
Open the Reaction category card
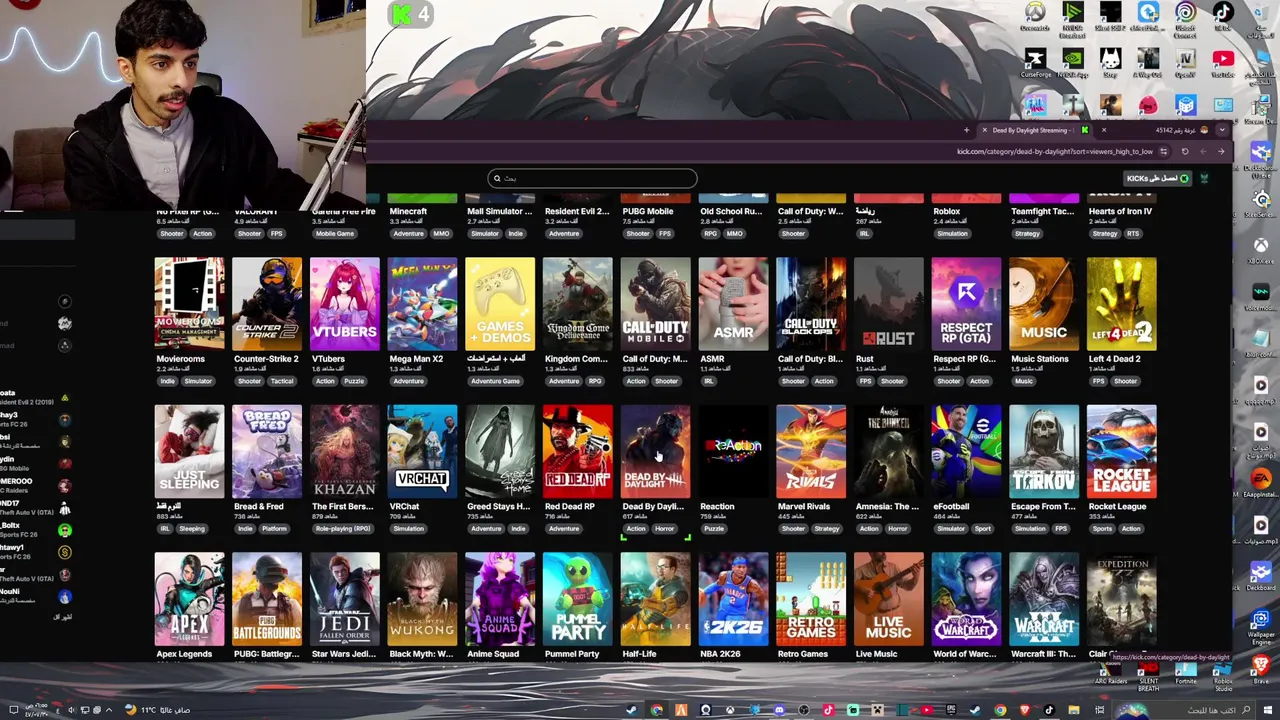(x=733, y=451)
